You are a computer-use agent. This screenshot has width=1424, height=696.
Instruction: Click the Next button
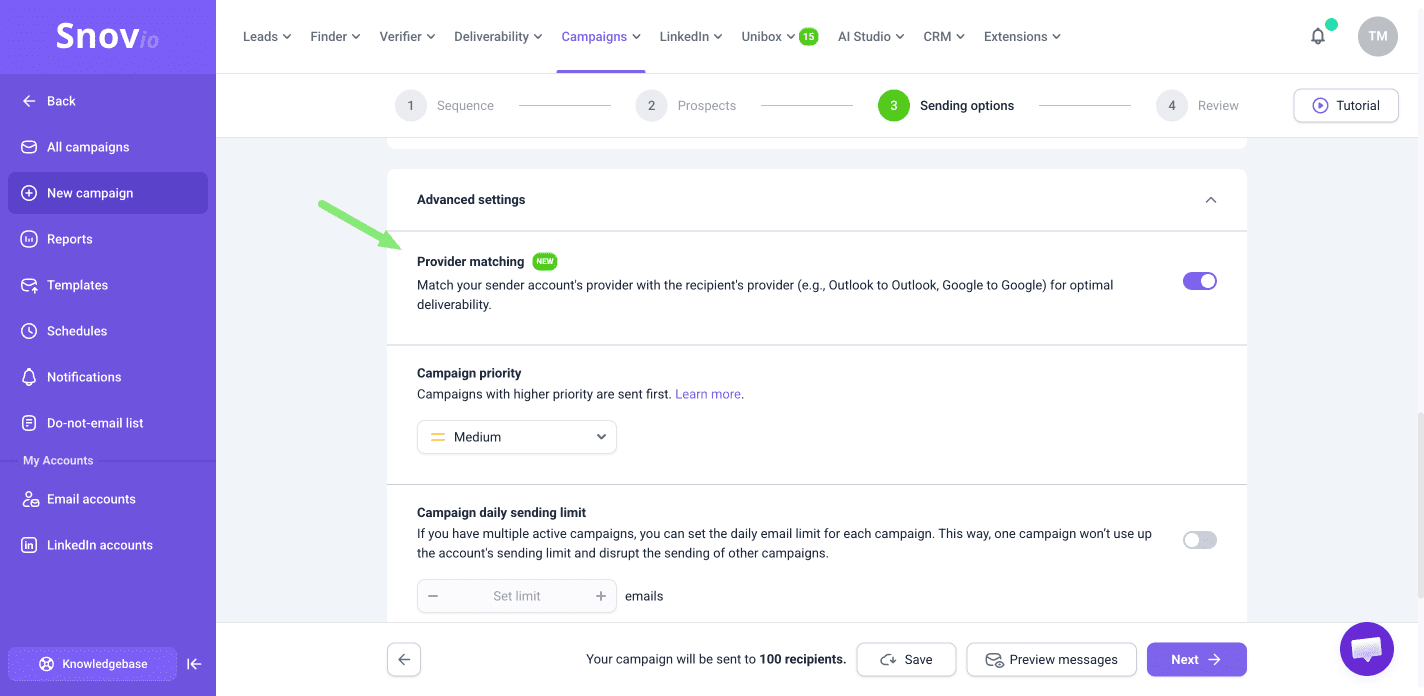tap(1196, 660)
